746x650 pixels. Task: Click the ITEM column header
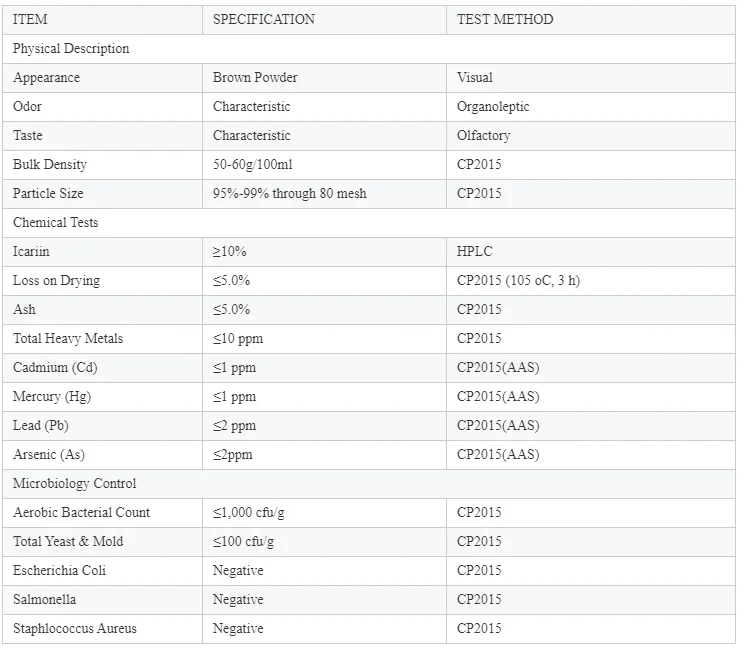30,19
